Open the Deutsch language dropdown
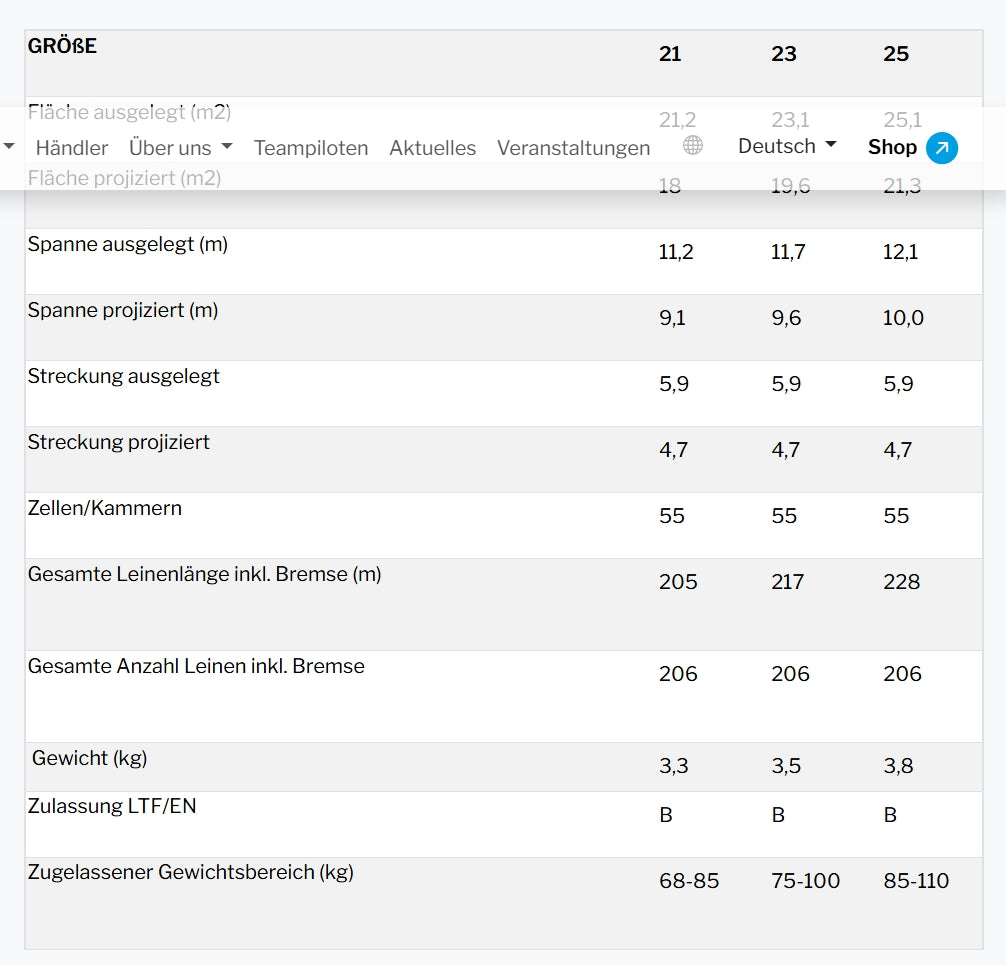The height and width of the screenshot is (965, 1006). 787,146
